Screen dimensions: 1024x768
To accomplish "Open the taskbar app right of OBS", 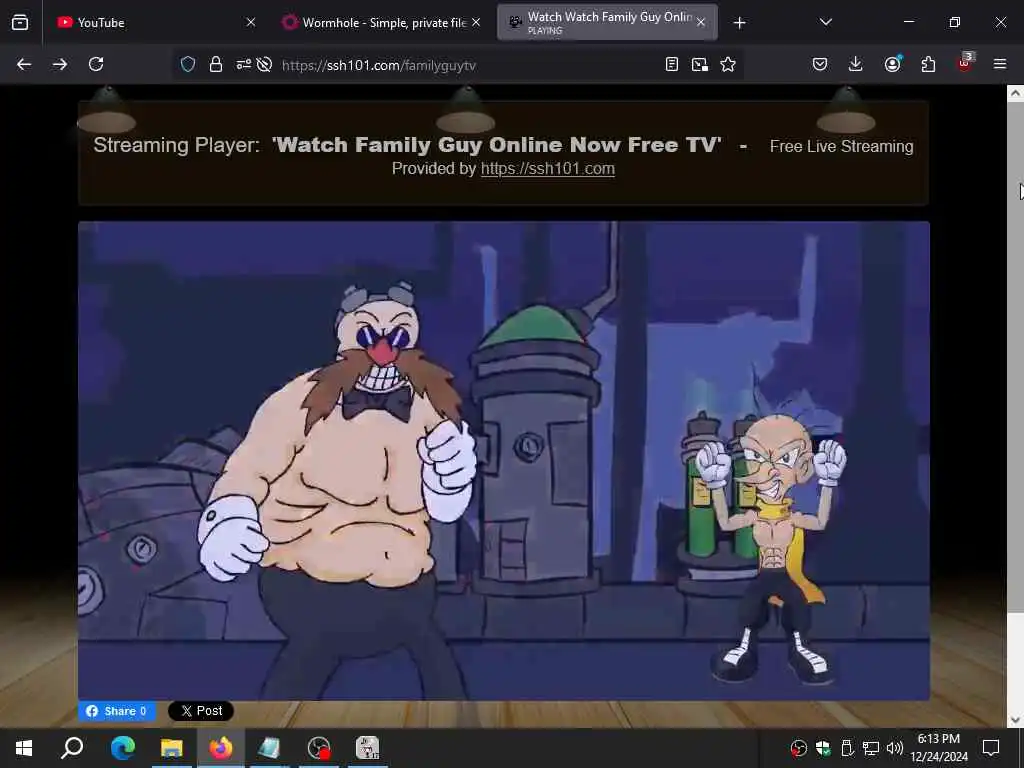I will point(368,748).
